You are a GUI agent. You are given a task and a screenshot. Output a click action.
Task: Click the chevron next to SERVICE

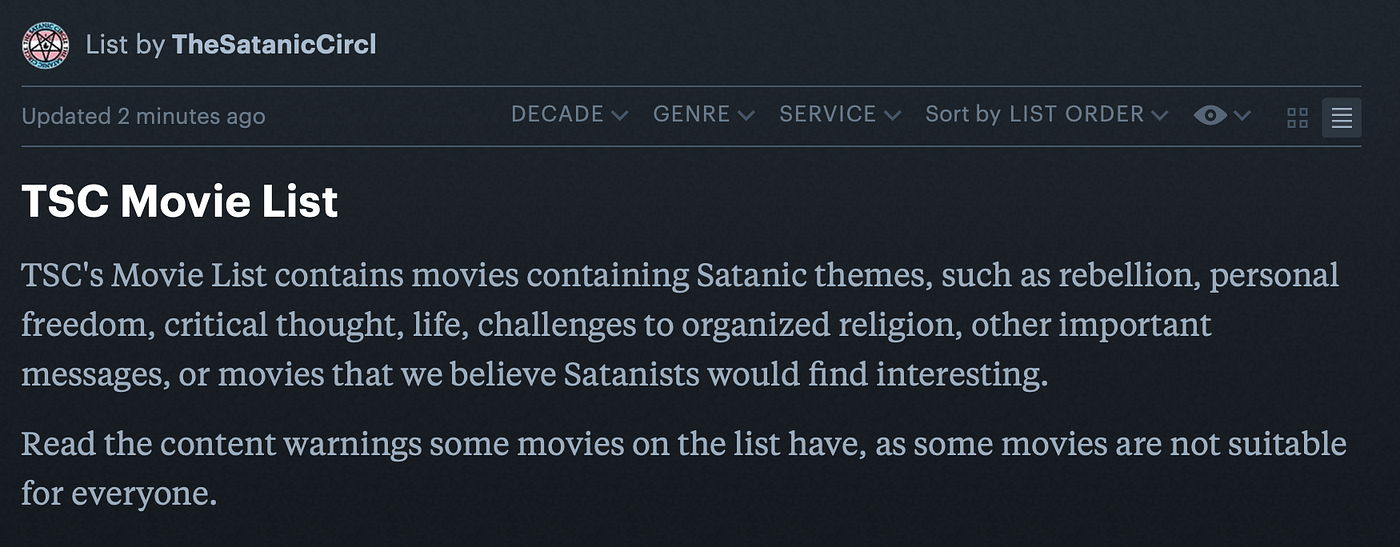[x=892, y=116]
